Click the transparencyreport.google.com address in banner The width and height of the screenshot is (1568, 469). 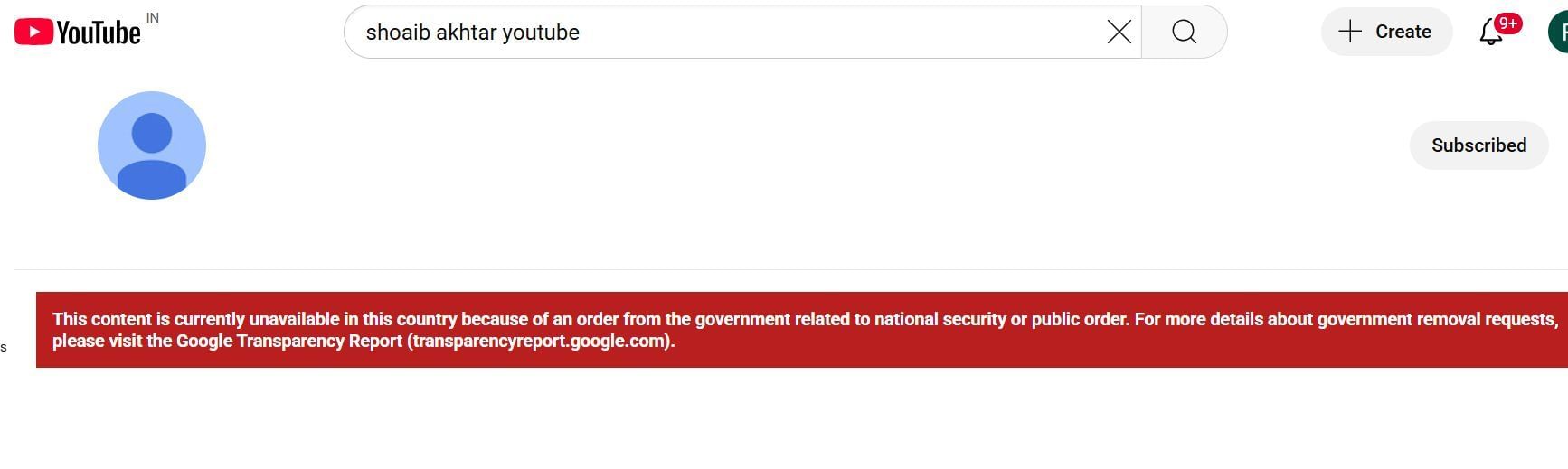coord(540,342)
